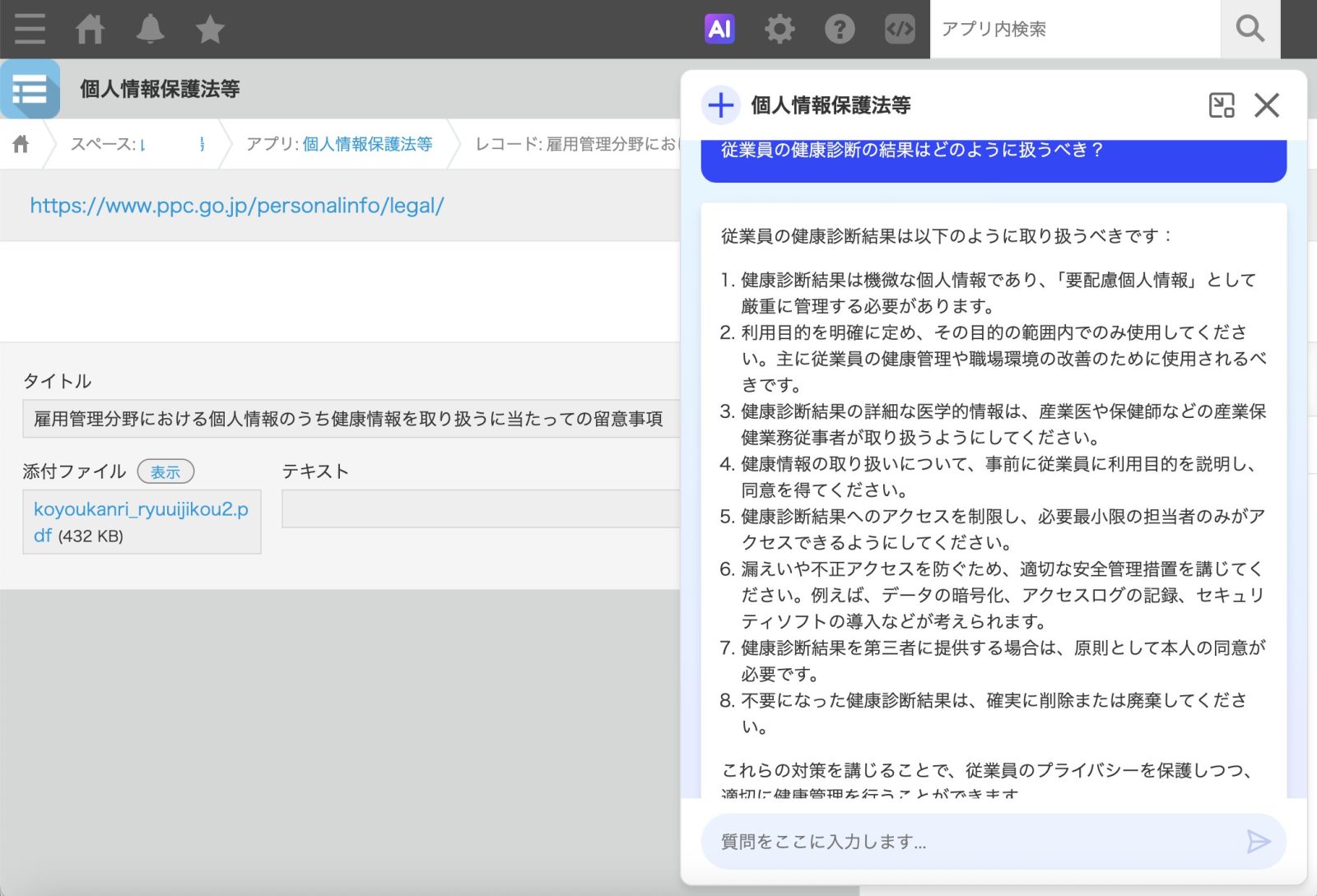Click breadcrumb home icon

pyautogui.click(x=21, y=144)
